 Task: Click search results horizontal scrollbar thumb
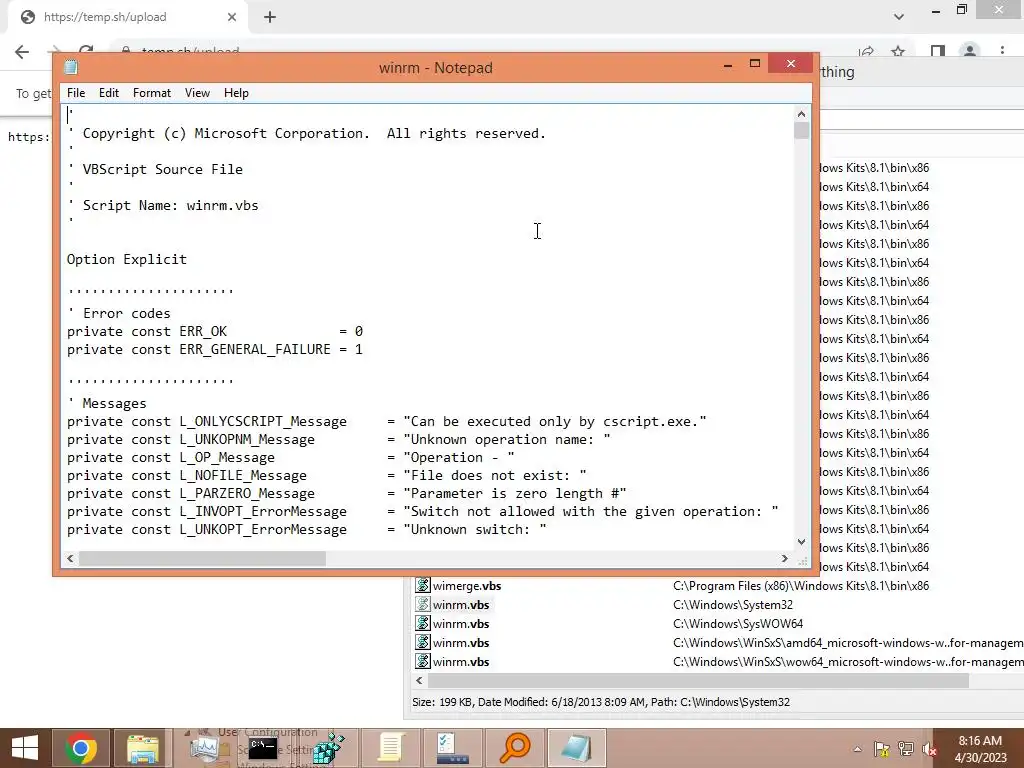pos(698,680)
